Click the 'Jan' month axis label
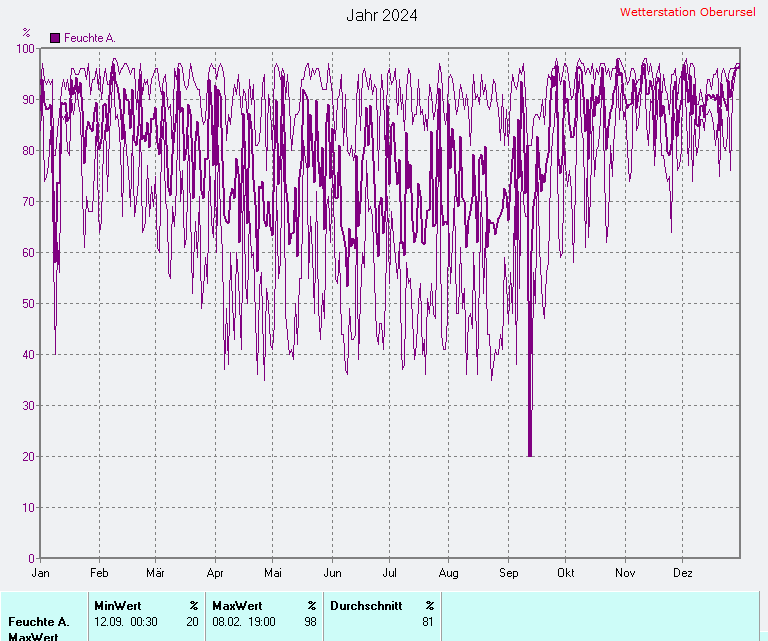This screenshot has width=768, height=641. point(40,573)
